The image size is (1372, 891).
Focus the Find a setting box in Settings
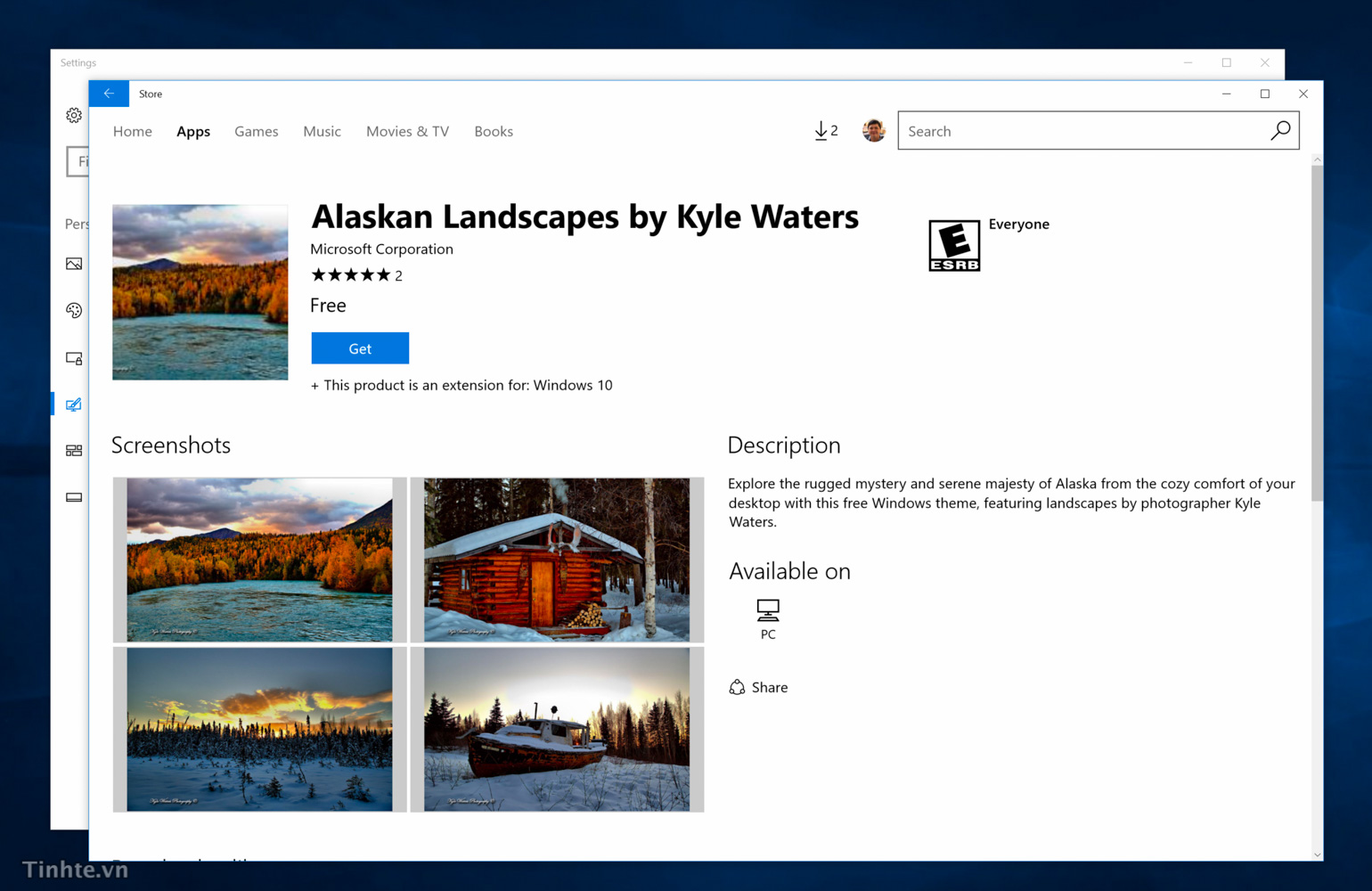(78, 161)
